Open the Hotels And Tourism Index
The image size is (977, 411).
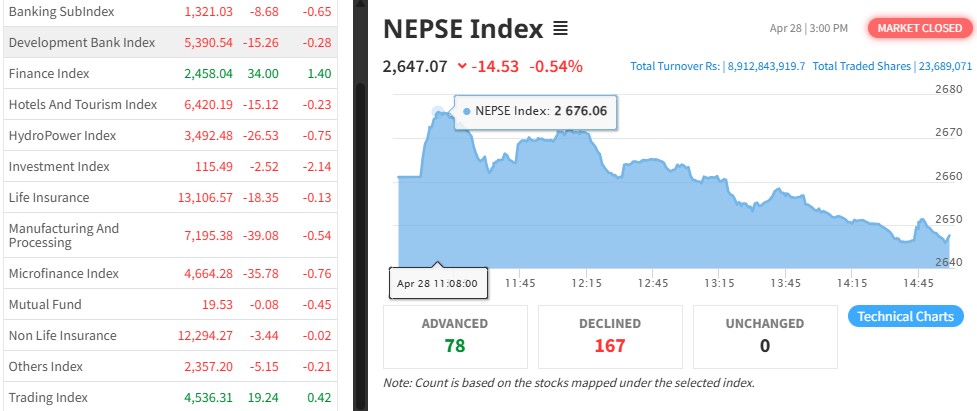170,105
